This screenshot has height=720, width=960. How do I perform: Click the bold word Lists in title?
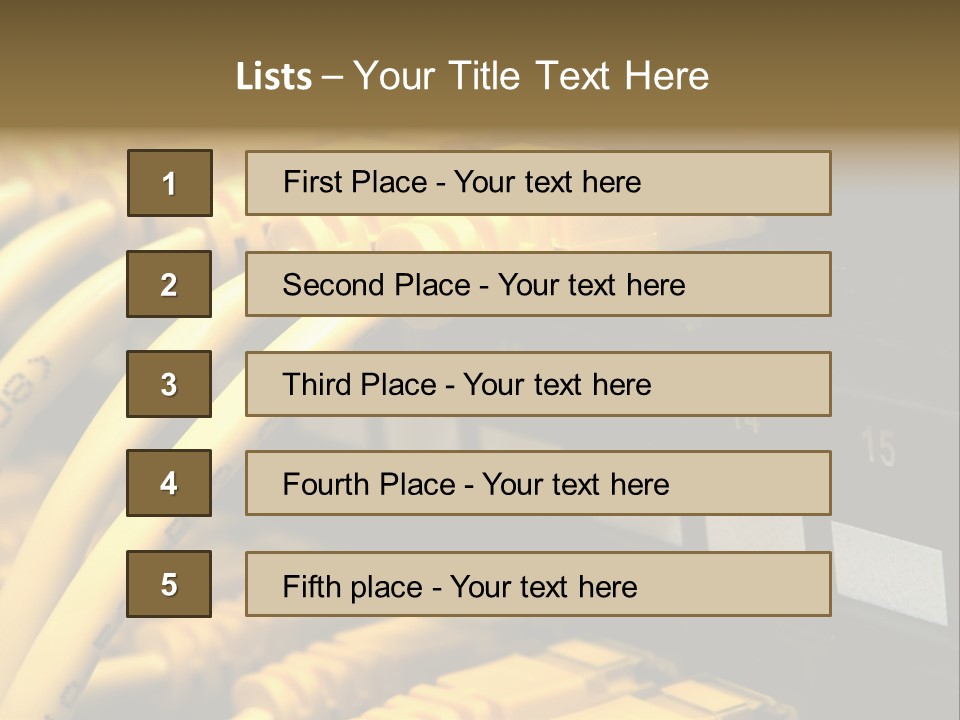click(x=273, y=77)
